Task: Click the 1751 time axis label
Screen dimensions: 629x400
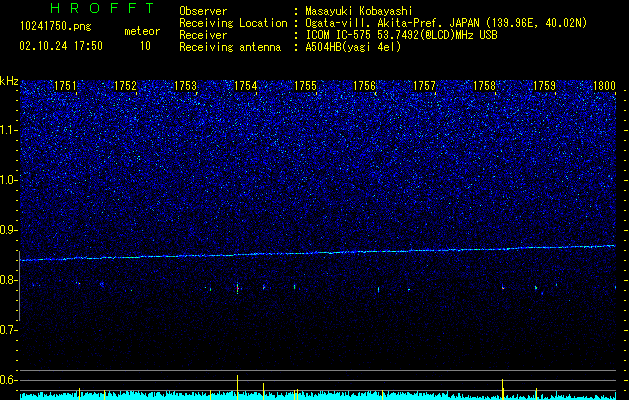Action: (65, 86)
